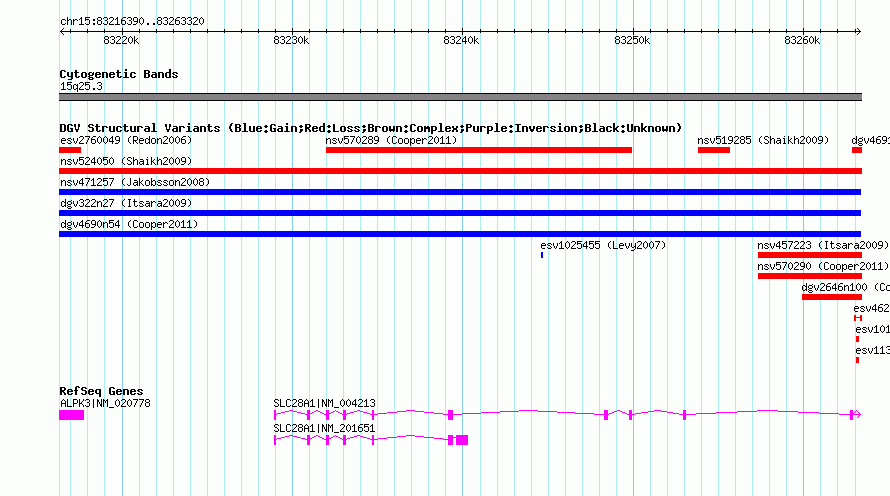Select the nsv524050 (Shaikh2009) full-width red bar
This screenshot has height=496, width=890.
click(x=460, y=171)
